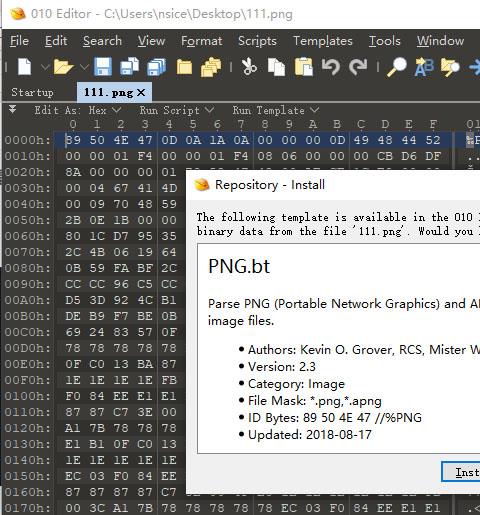Open the View menu

[152, 41]
